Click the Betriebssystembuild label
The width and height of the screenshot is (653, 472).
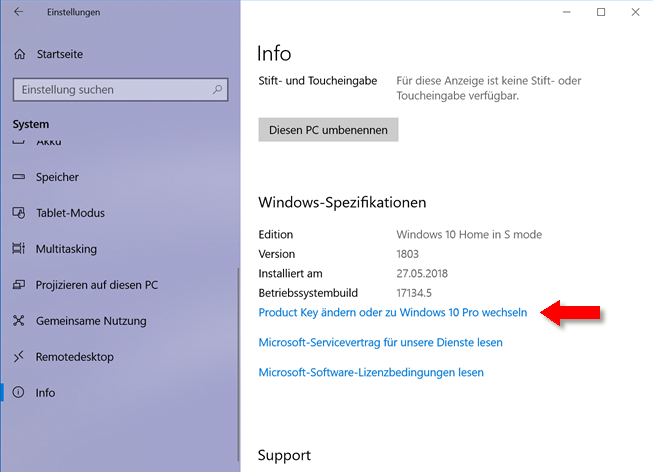[308, 293]
